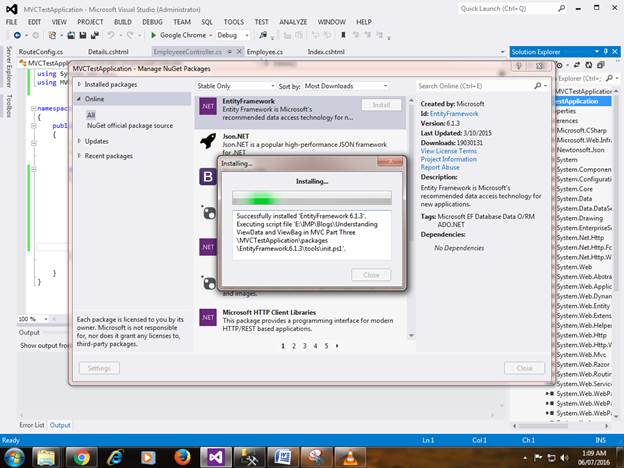624x468 pixels.
Task: Click the Open File toolbar icon
Action: pyautogui.click(x=71, y=35)
